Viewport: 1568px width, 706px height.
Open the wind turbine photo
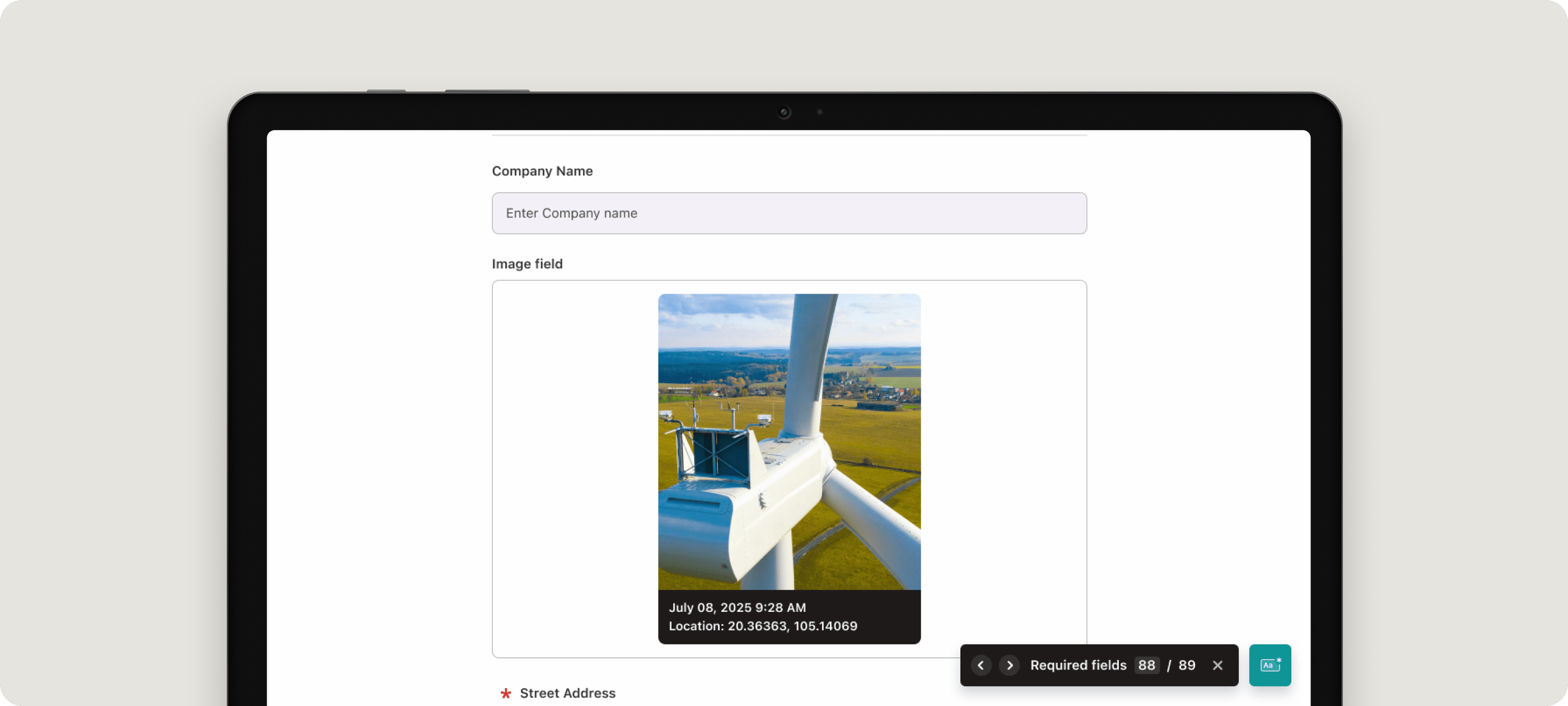point(789,442)
